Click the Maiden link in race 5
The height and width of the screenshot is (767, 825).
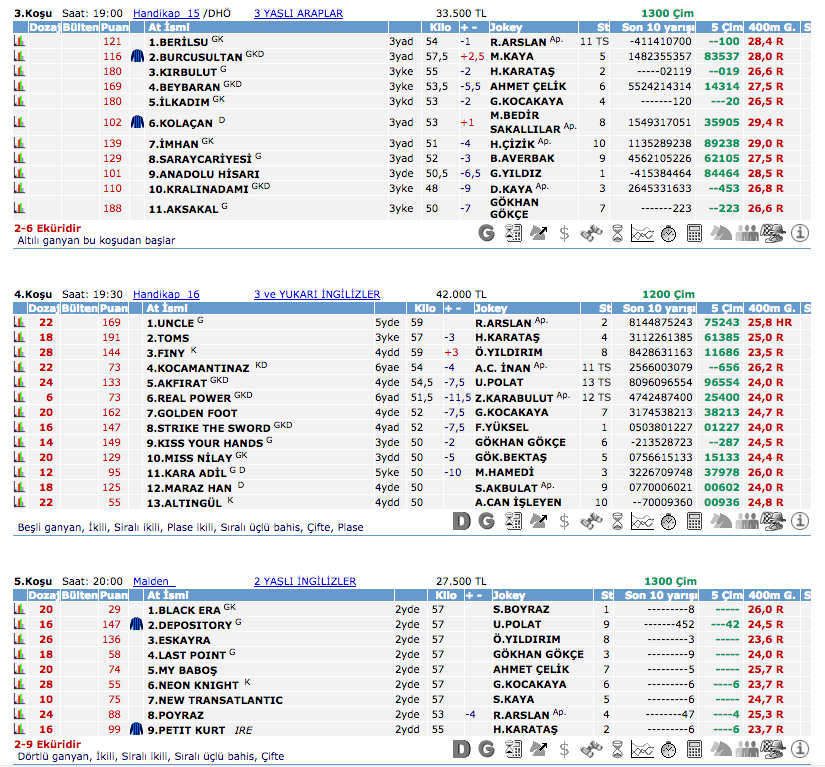154,581
